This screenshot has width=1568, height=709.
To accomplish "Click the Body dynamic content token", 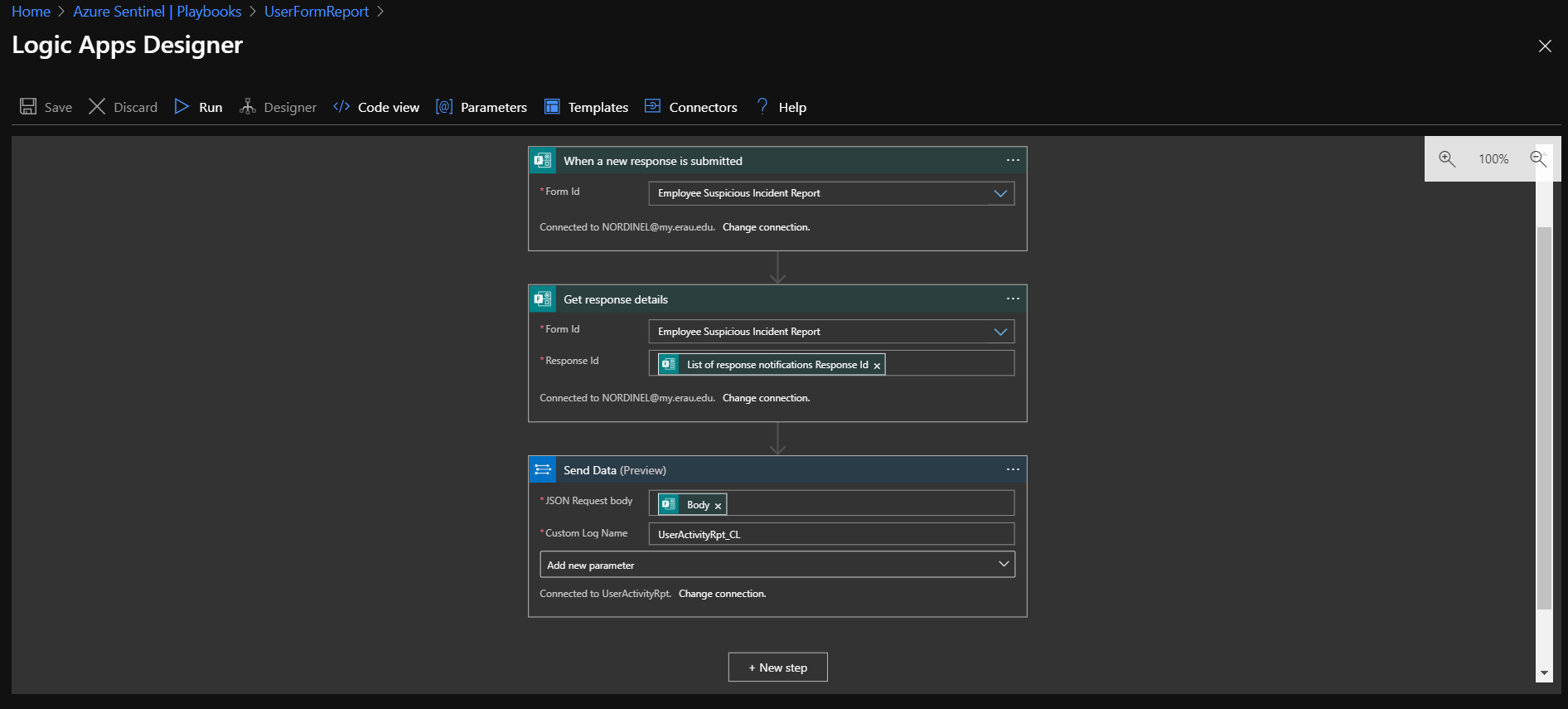I will click(x=692, y=504).
